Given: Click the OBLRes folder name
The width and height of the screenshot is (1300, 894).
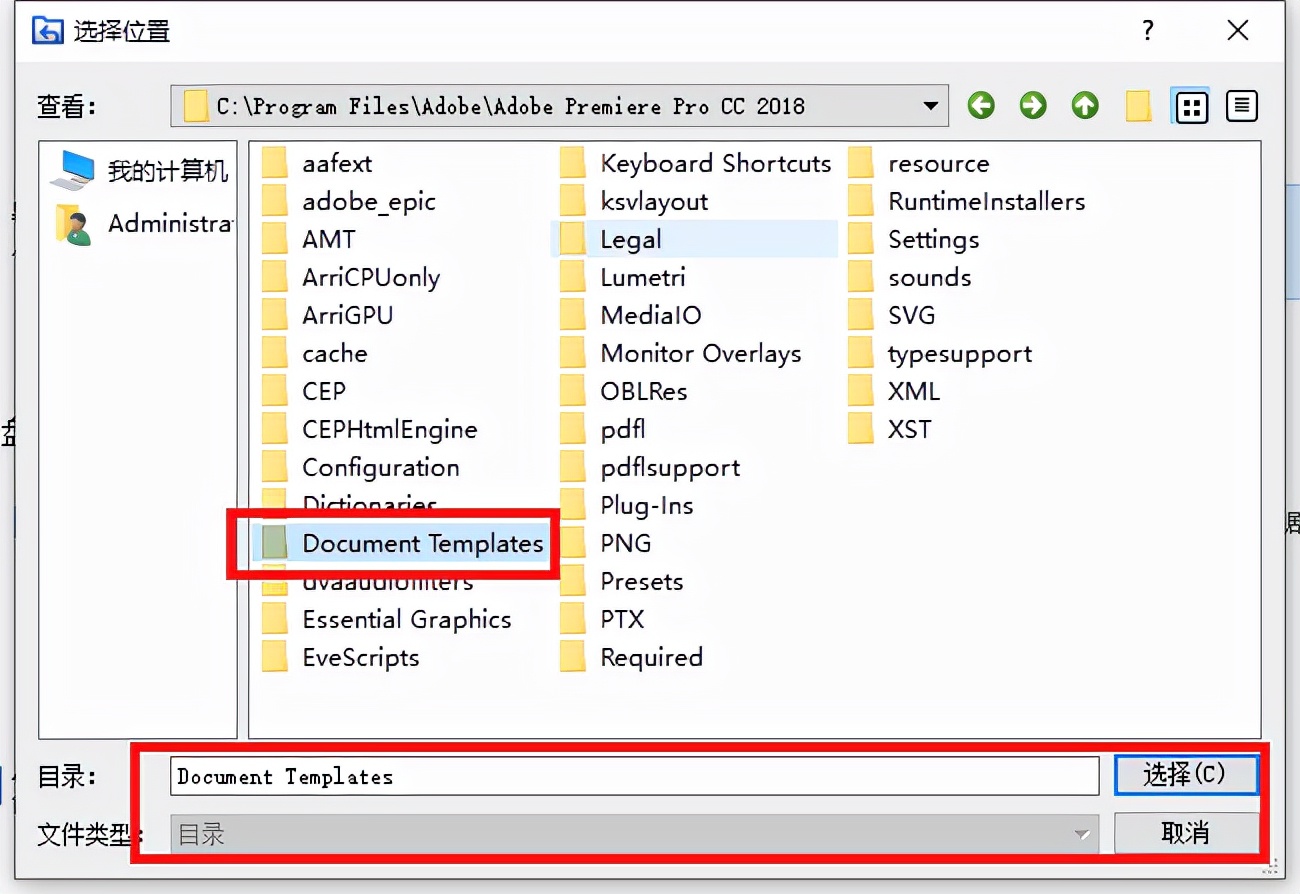Looking at the screenshot, I should pos(644,391).
